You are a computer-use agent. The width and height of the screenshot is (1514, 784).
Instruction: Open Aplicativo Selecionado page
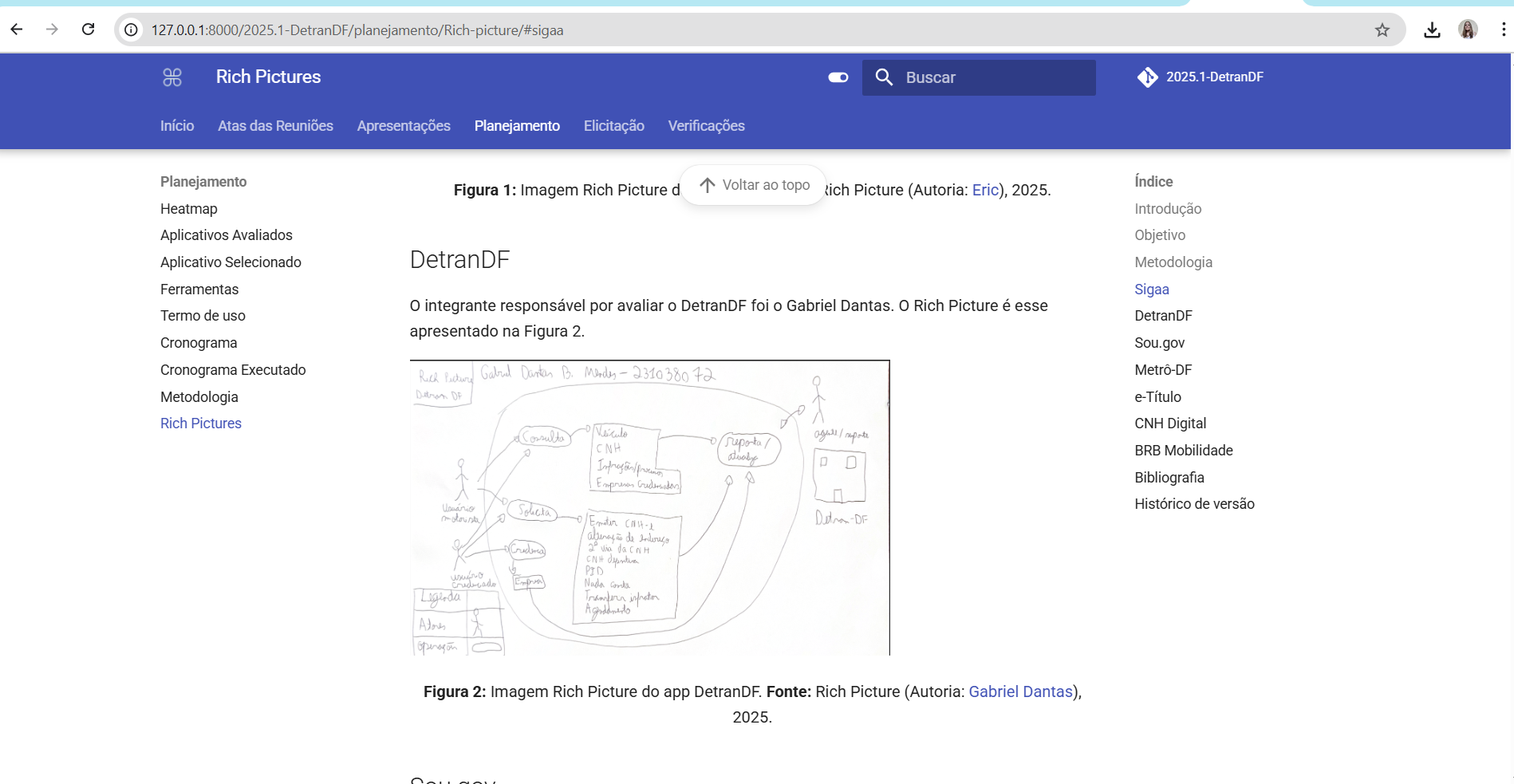pyautogui.click(x=231, y=262)
